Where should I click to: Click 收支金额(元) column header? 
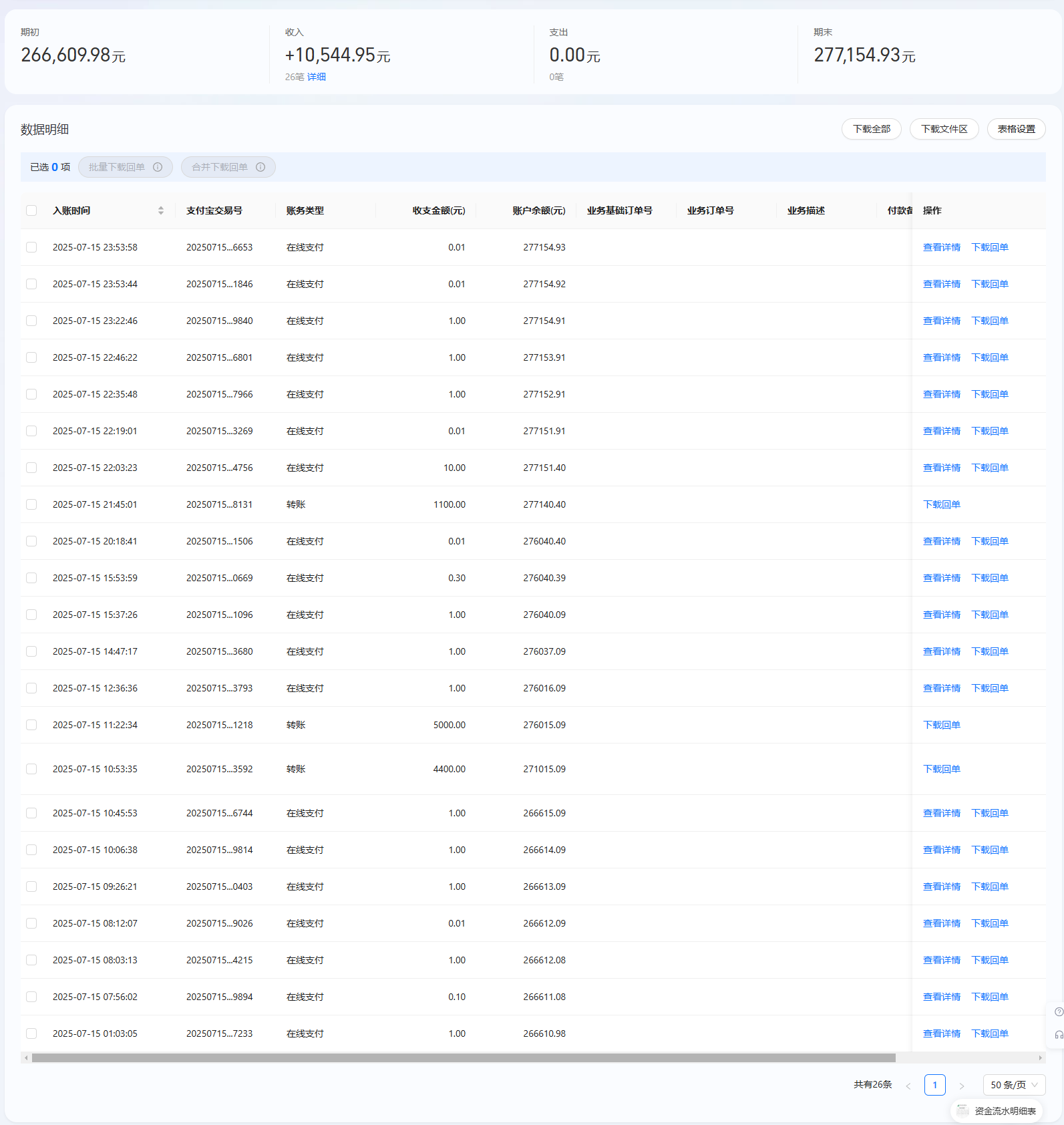tap(439, 210)
